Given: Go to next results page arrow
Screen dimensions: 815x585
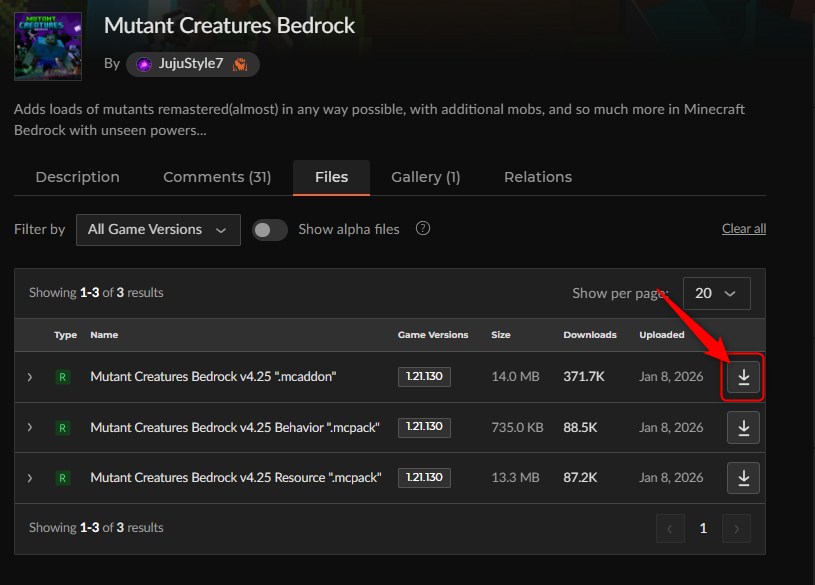Looking at the screenshot, I should [x=737, y=529].
